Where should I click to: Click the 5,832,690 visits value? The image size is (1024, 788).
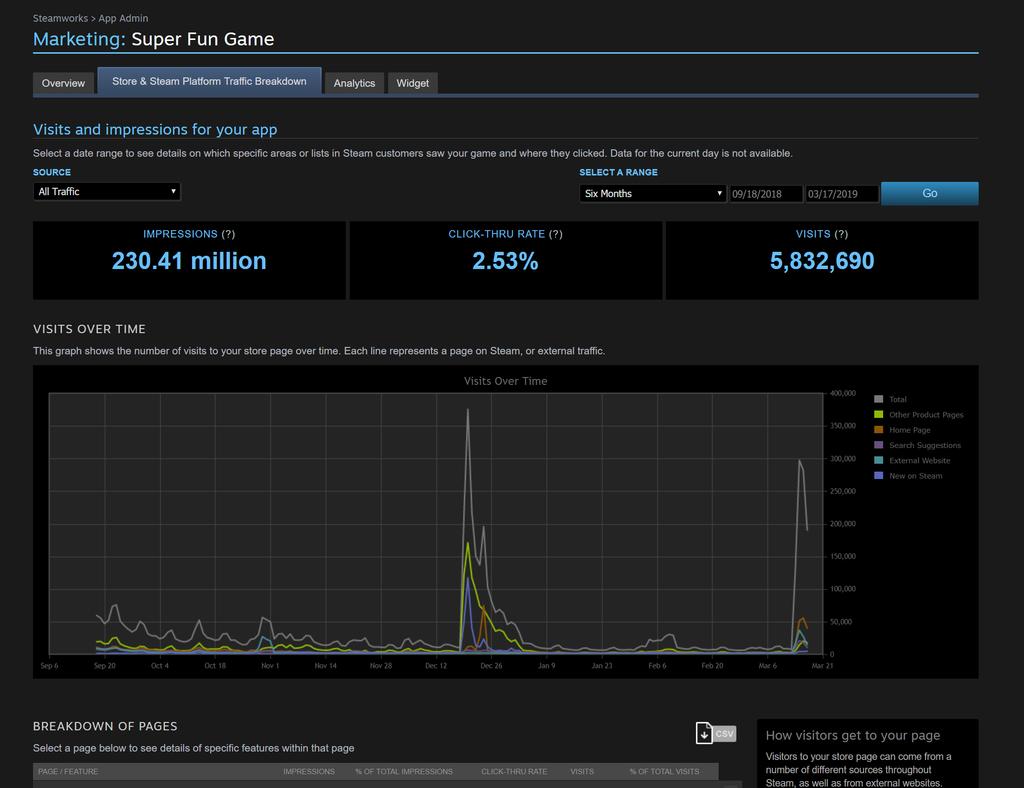[x=822, y=261]
